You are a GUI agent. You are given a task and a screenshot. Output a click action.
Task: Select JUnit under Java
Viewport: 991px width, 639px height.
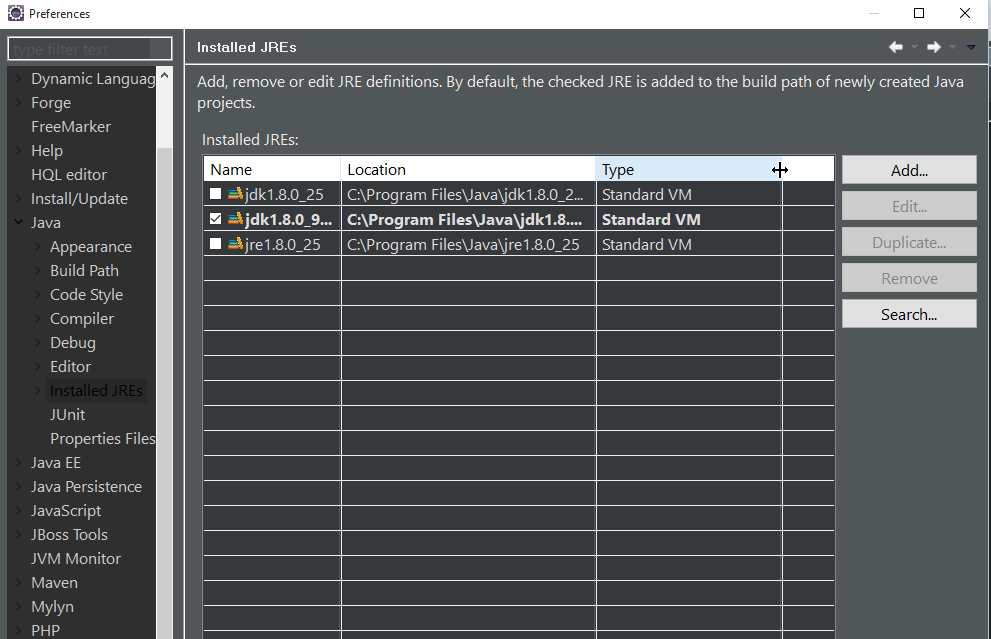click(68, 415)
